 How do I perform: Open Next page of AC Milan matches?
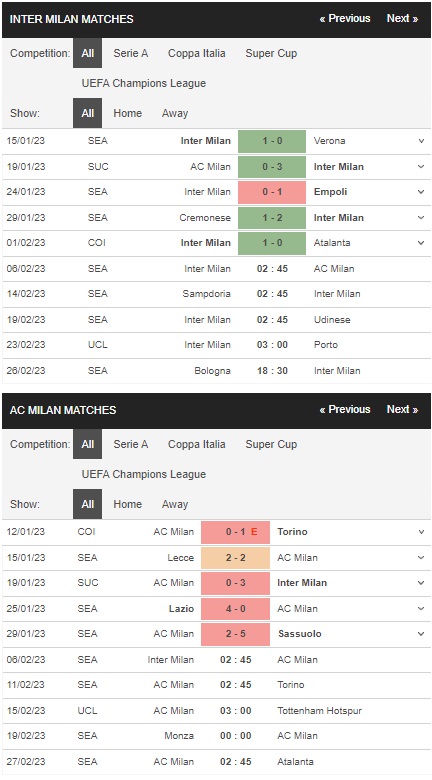click(402, 409)
